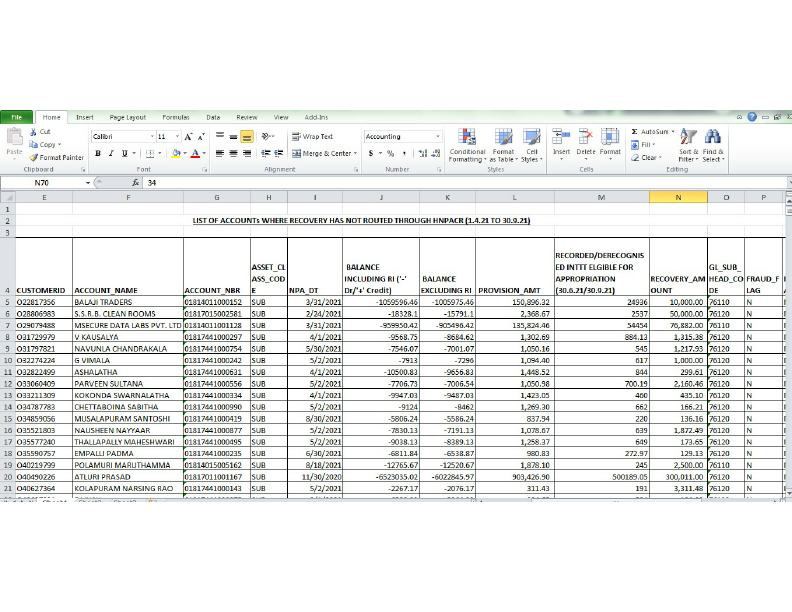
Task: Switch to Insert tab
Action: click(x=85, y=118)
